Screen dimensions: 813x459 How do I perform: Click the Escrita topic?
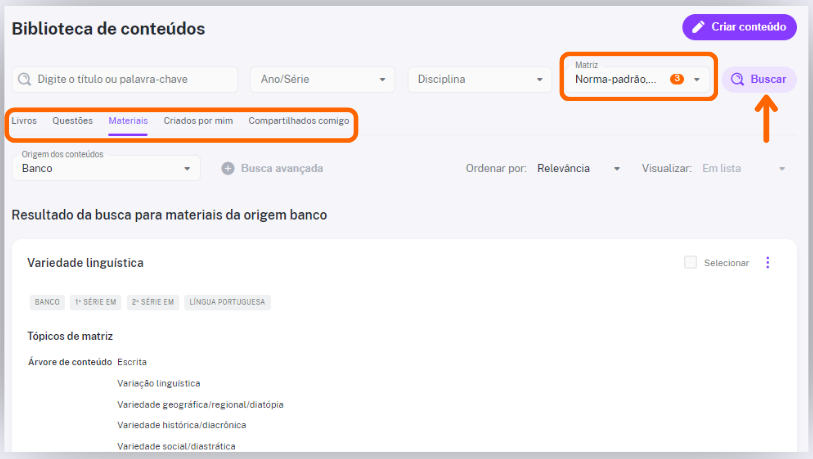[x=132, y=362]
